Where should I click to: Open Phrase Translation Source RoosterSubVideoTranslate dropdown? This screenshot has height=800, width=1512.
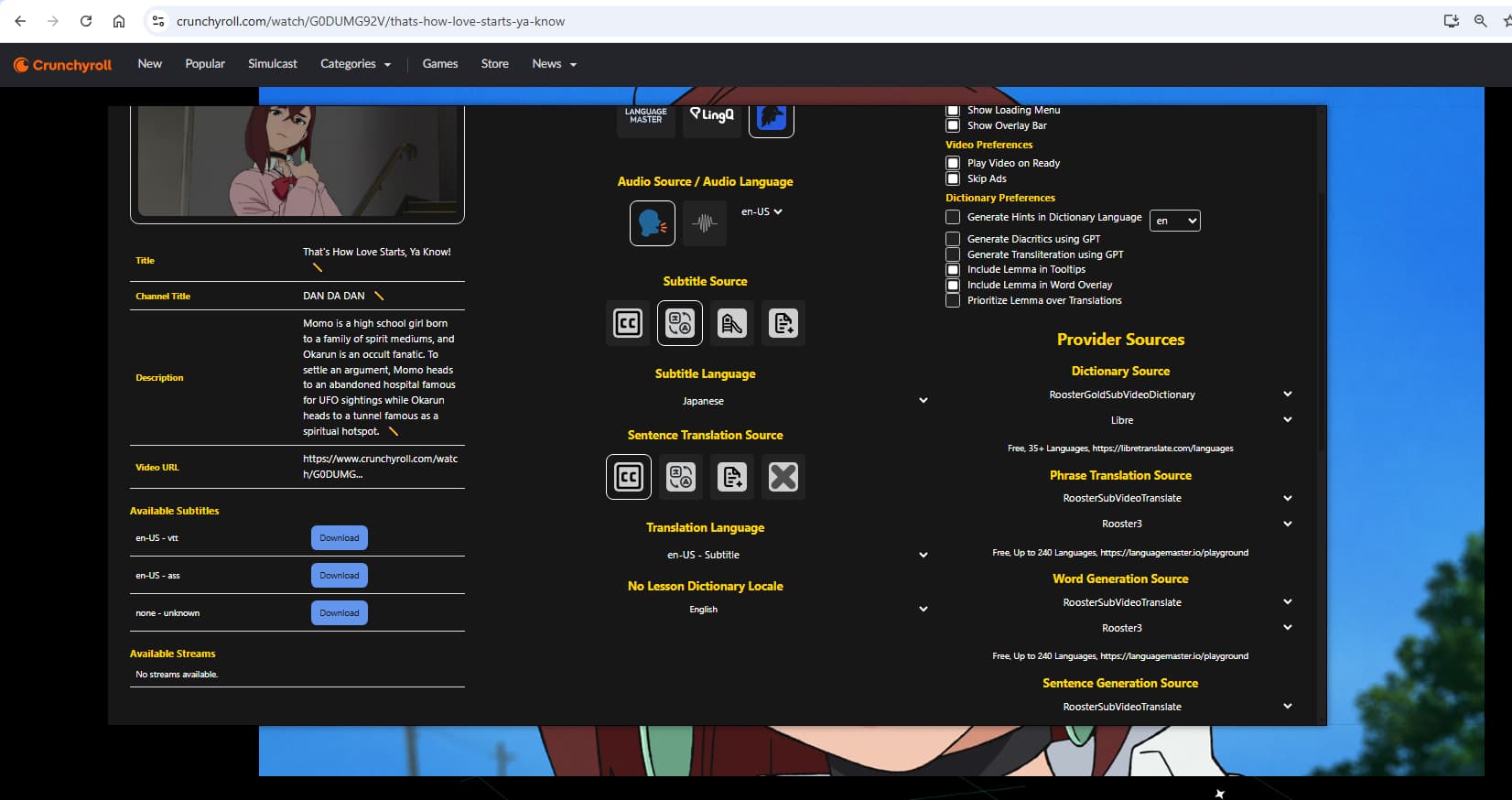[x=1122, y=498]
